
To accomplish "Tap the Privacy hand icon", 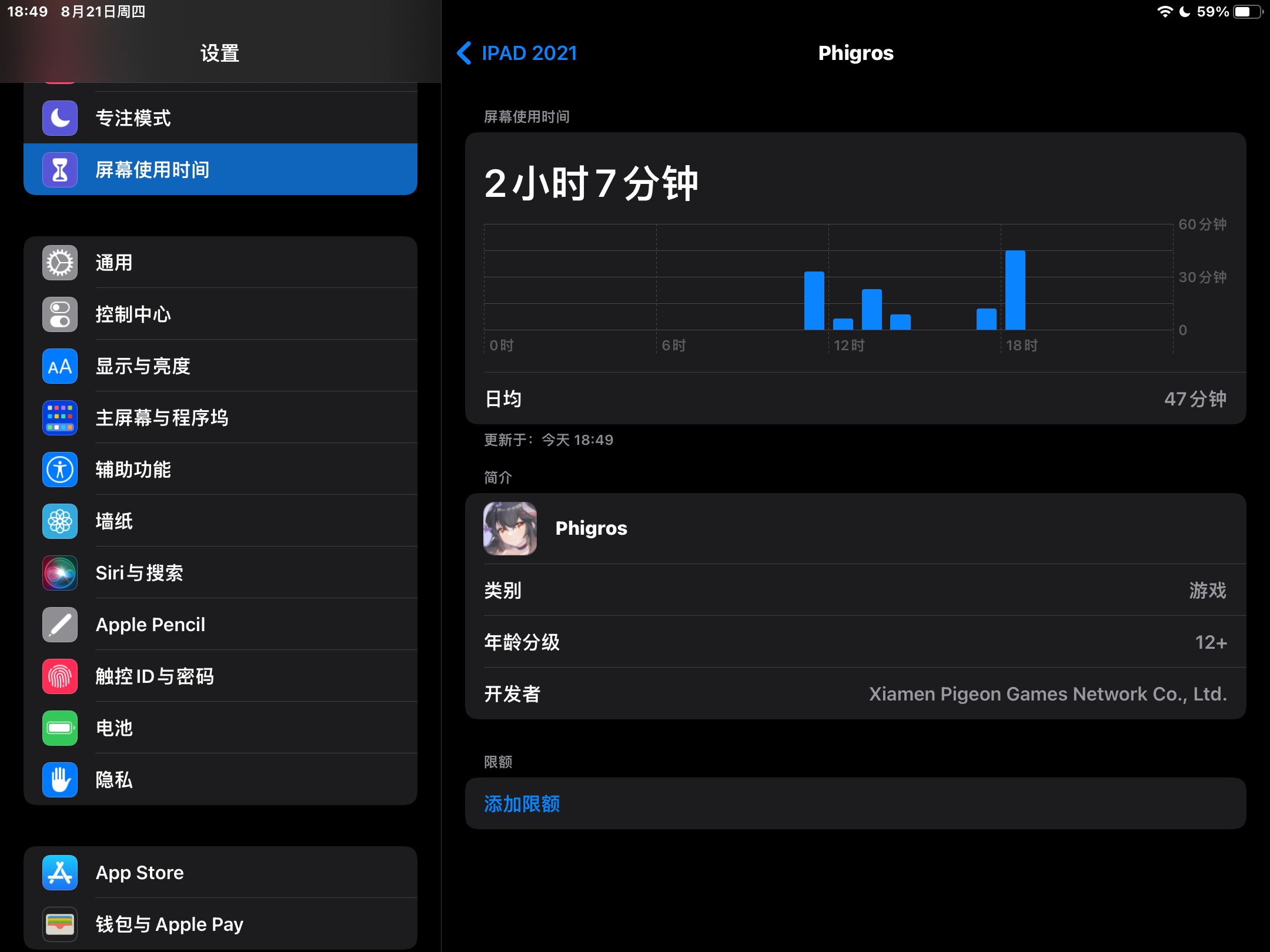I will (x=60, y=780).
